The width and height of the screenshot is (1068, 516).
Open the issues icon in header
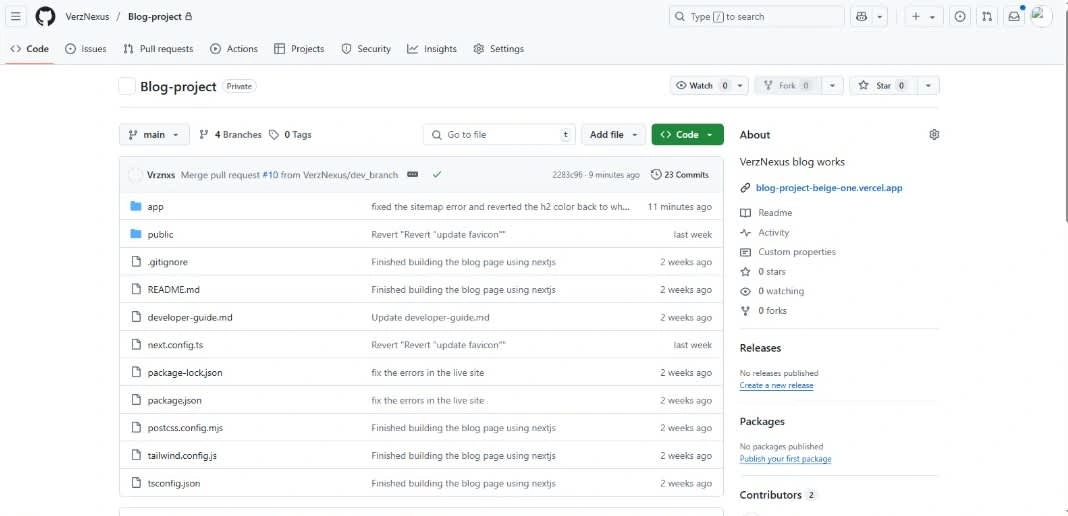(x=960, y=16)
